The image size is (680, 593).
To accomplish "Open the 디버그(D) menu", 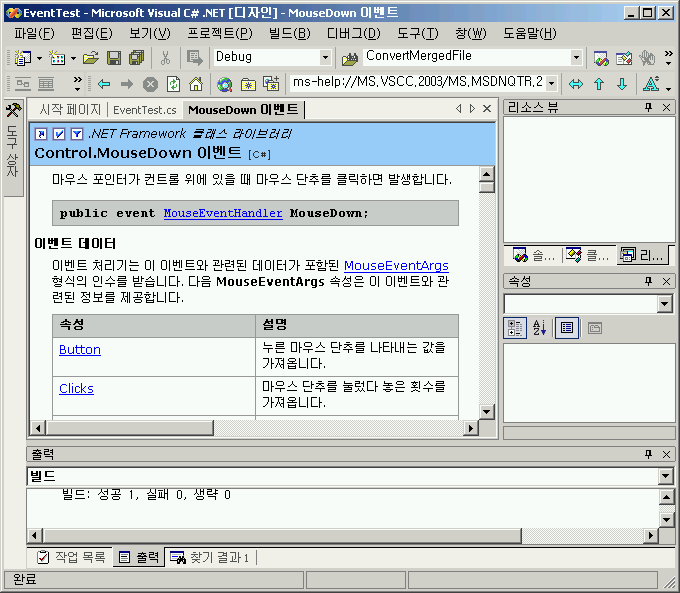I will [353, 33].
